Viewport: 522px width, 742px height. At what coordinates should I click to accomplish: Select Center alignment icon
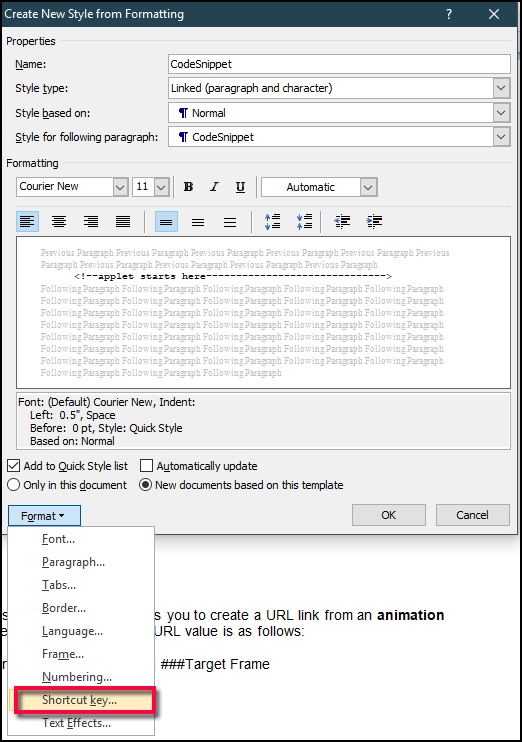click(x=59, y=221)
